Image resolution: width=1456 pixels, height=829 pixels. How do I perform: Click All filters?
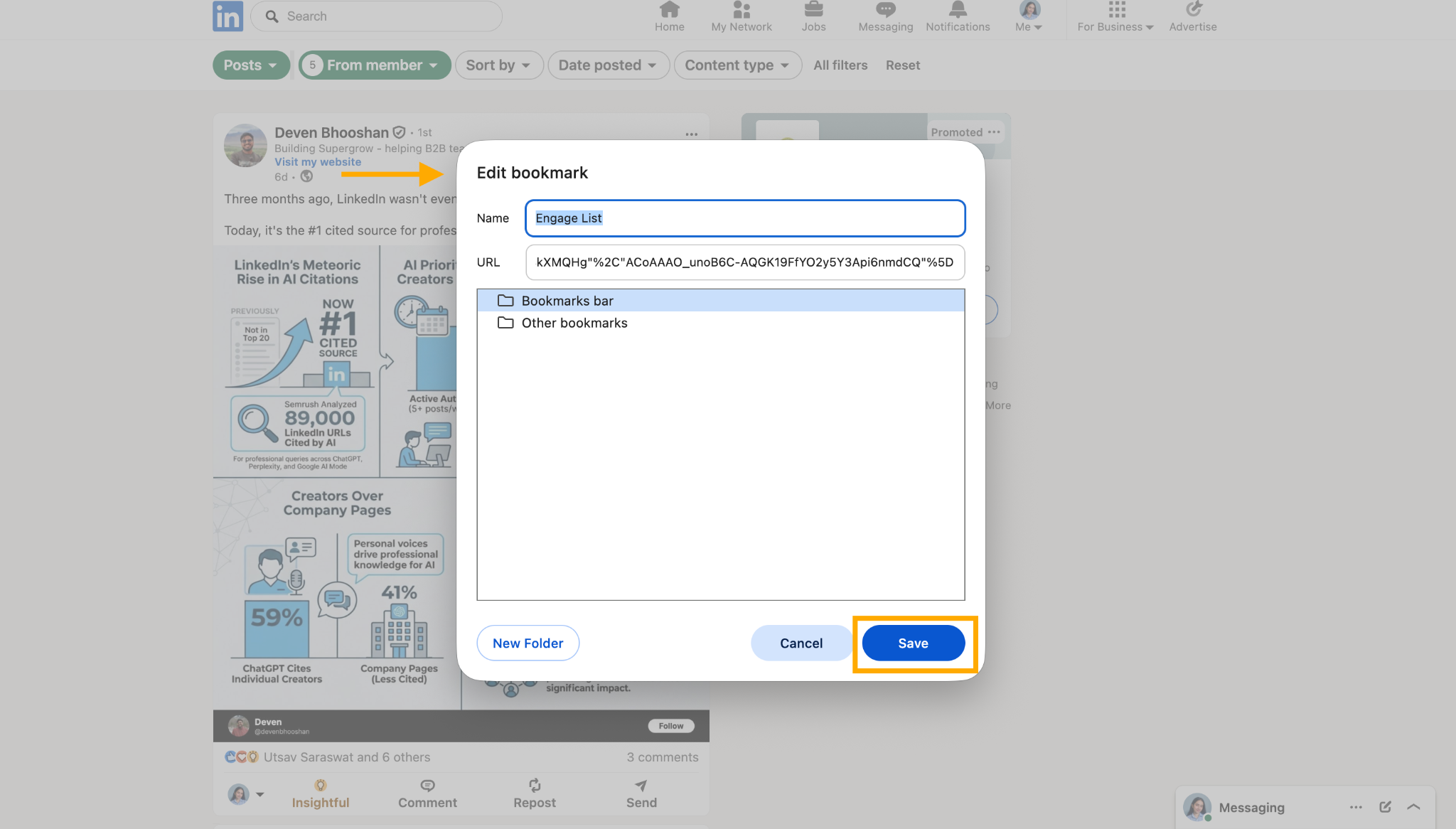(840, 65)
